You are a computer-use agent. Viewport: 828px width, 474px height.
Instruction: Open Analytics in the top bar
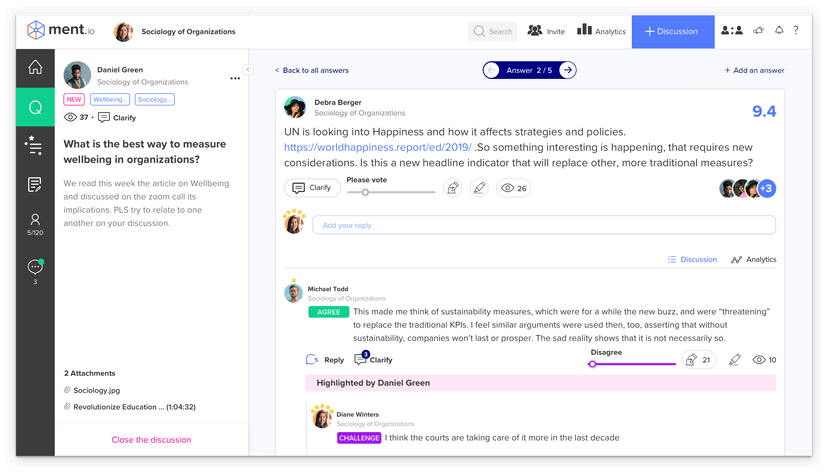point(601,31)
